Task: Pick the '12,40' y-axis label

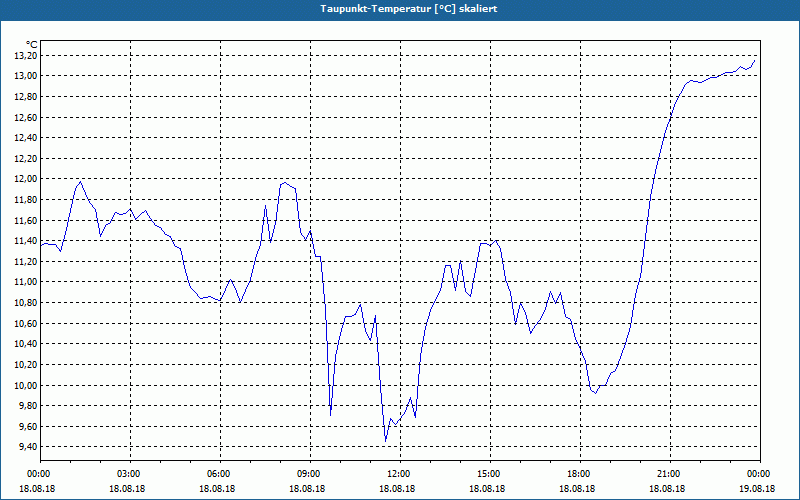Action: [26, 138]
